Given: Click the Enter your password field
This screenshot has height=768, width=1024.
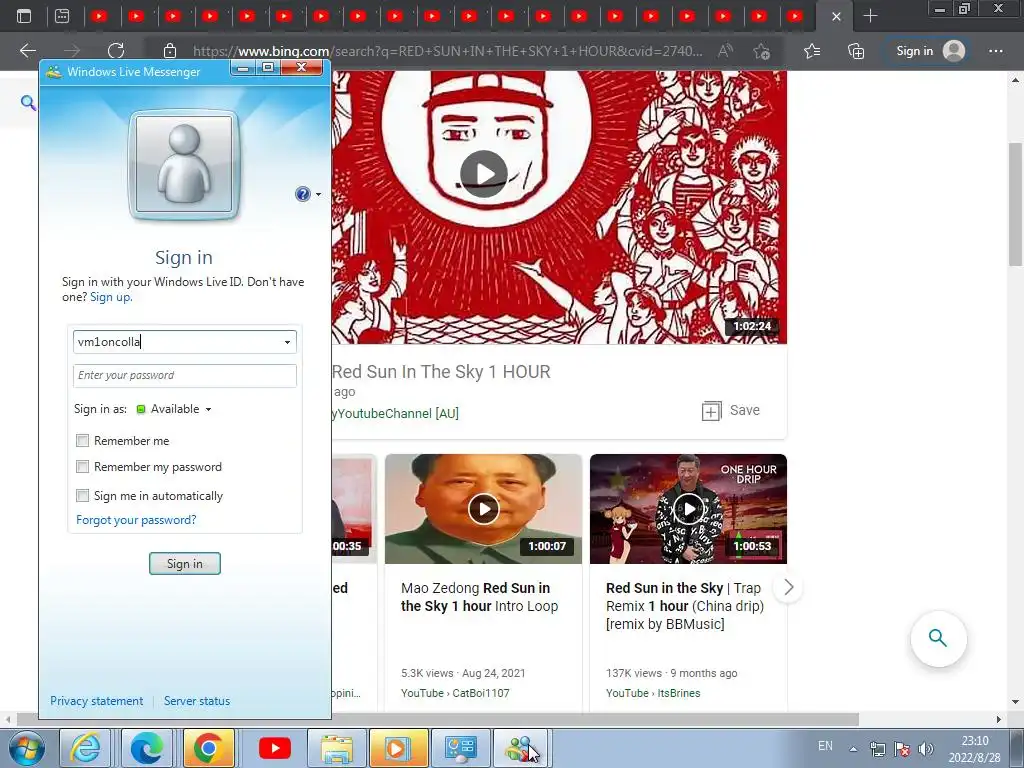Looking at the screenshot, I should [x=185, y=376].
